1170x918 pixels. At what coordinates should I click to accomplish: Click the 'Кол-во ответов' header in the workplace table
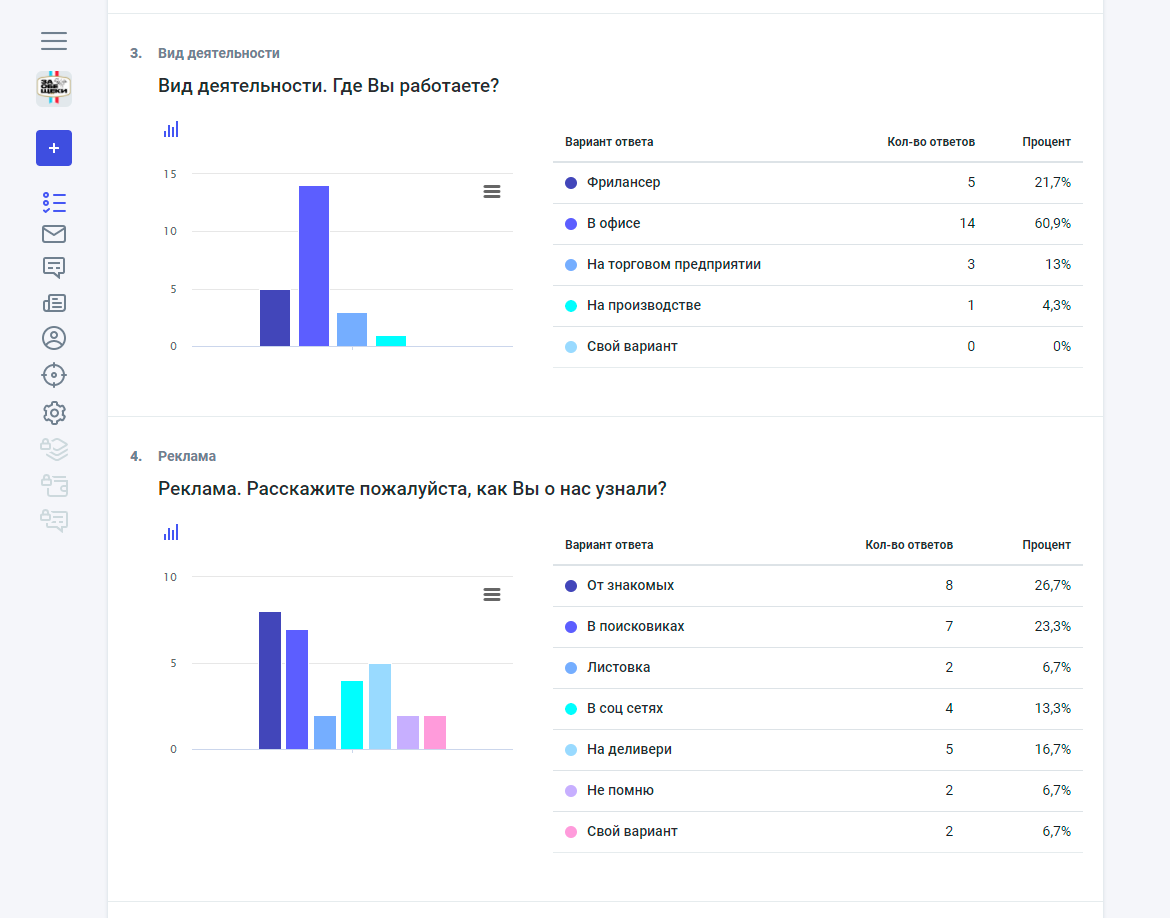(931, 142)
